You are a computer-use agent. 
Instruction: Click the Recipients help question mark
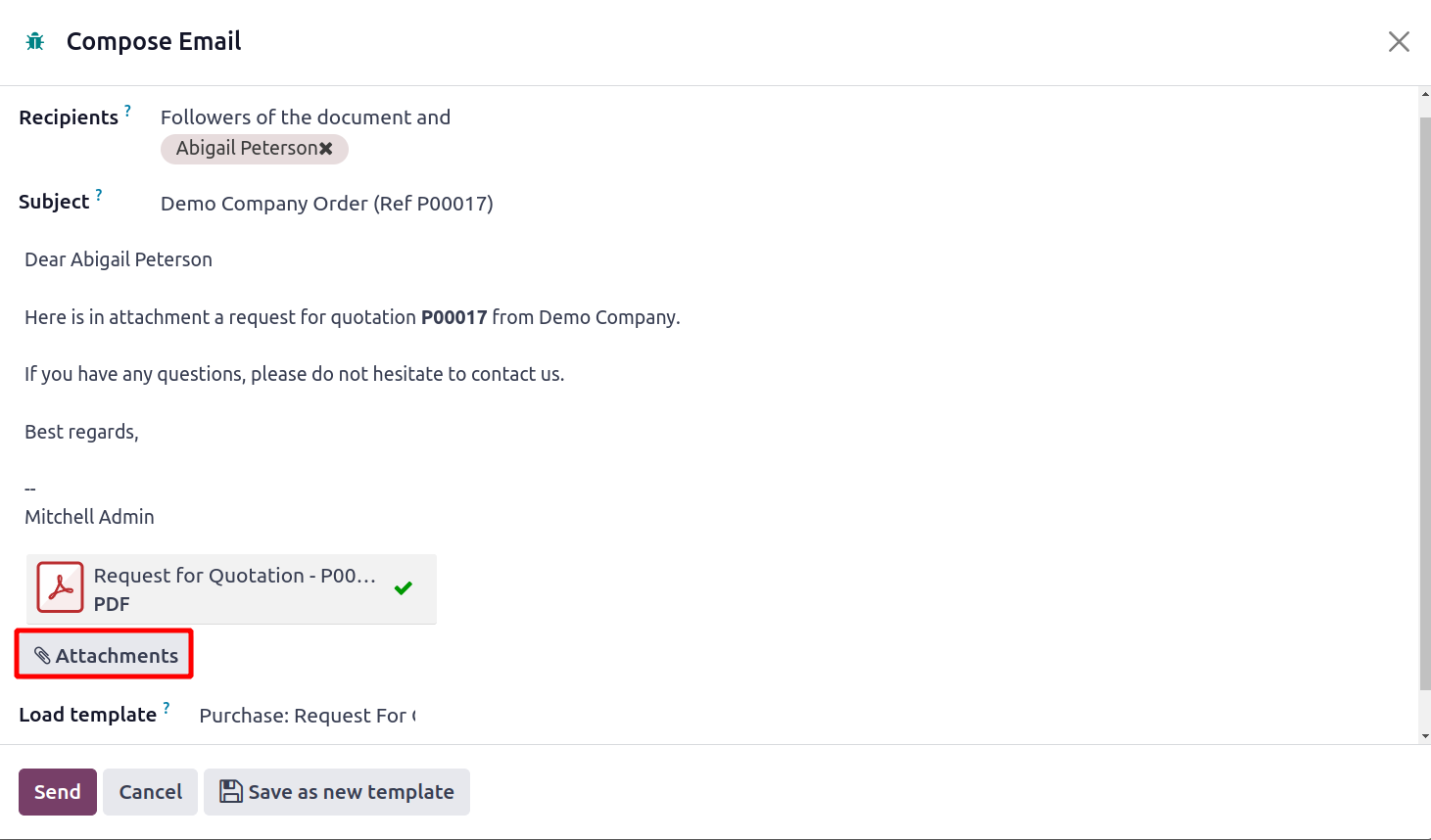(x=127, y=111)
